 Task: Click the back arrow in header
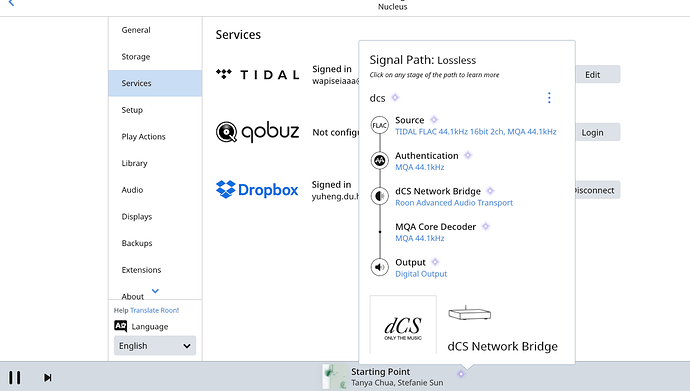(x=11, y=3)
